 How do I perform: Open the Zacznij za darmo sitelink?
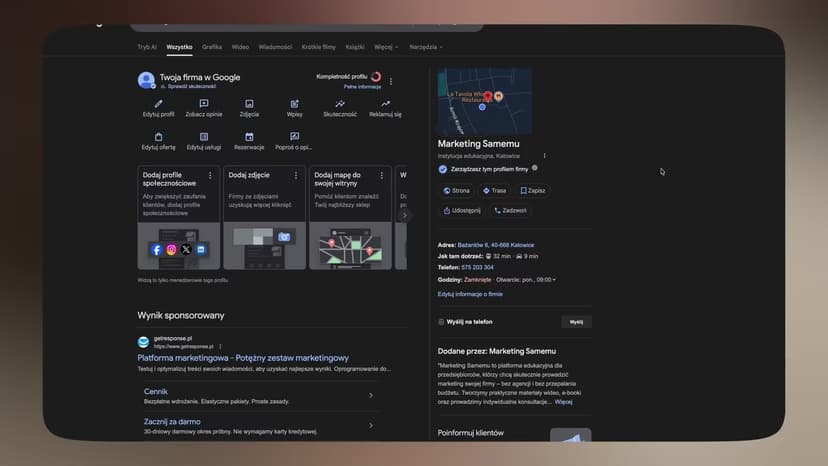click(172, 422)
